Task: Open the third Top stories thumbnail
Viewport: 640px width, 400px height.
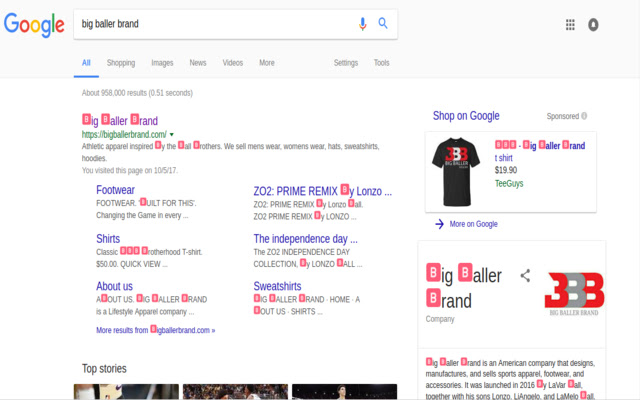Action: (x=344, y=391)
